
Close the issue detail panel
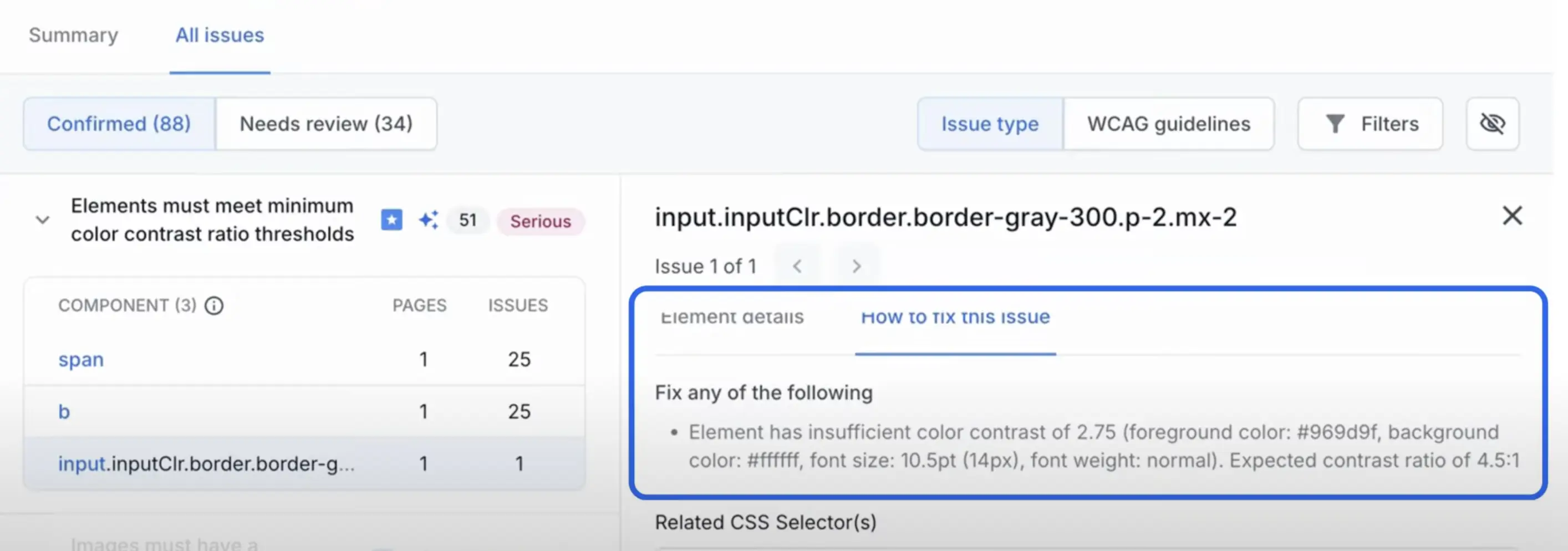(1512, 216)
